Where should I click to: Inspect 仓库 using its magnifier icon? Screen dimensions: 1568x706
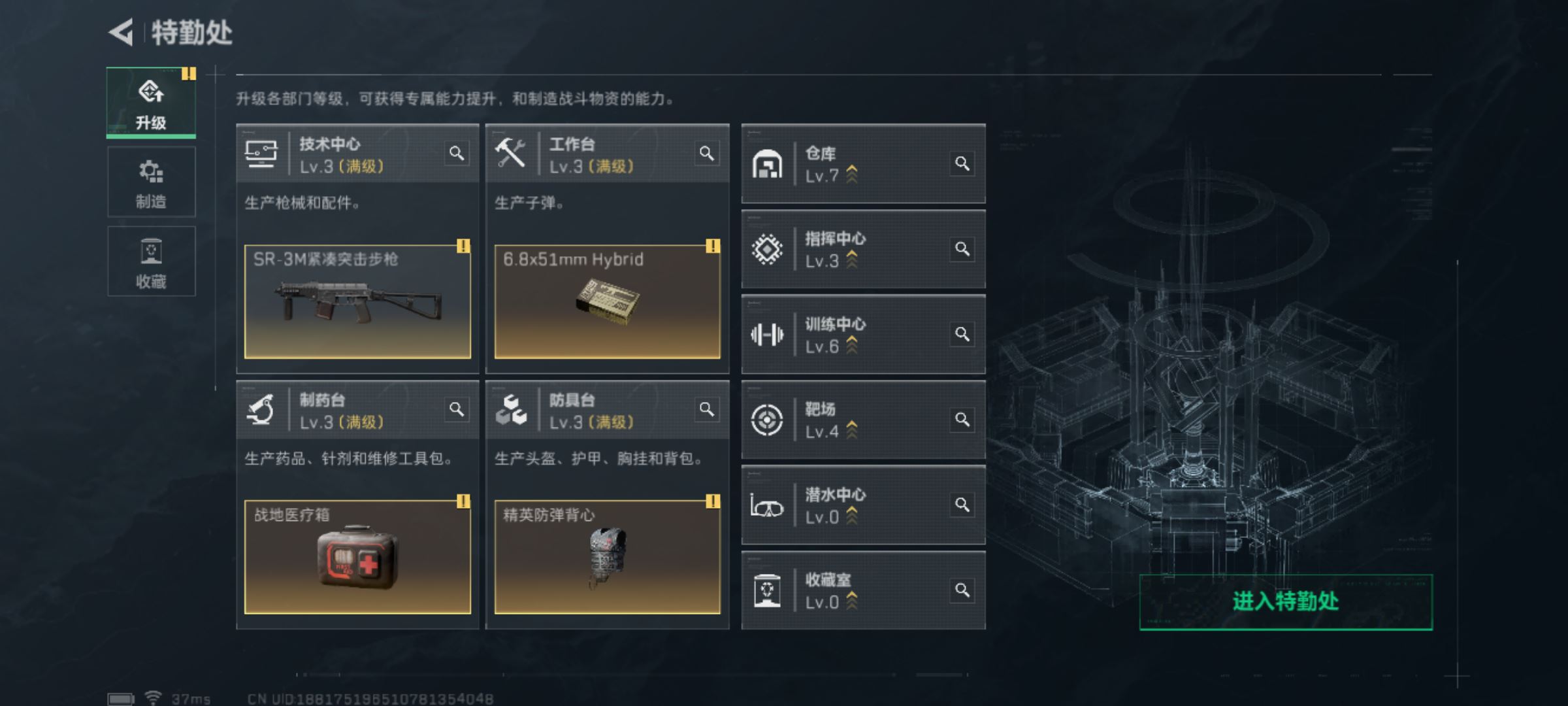point(962,163)
